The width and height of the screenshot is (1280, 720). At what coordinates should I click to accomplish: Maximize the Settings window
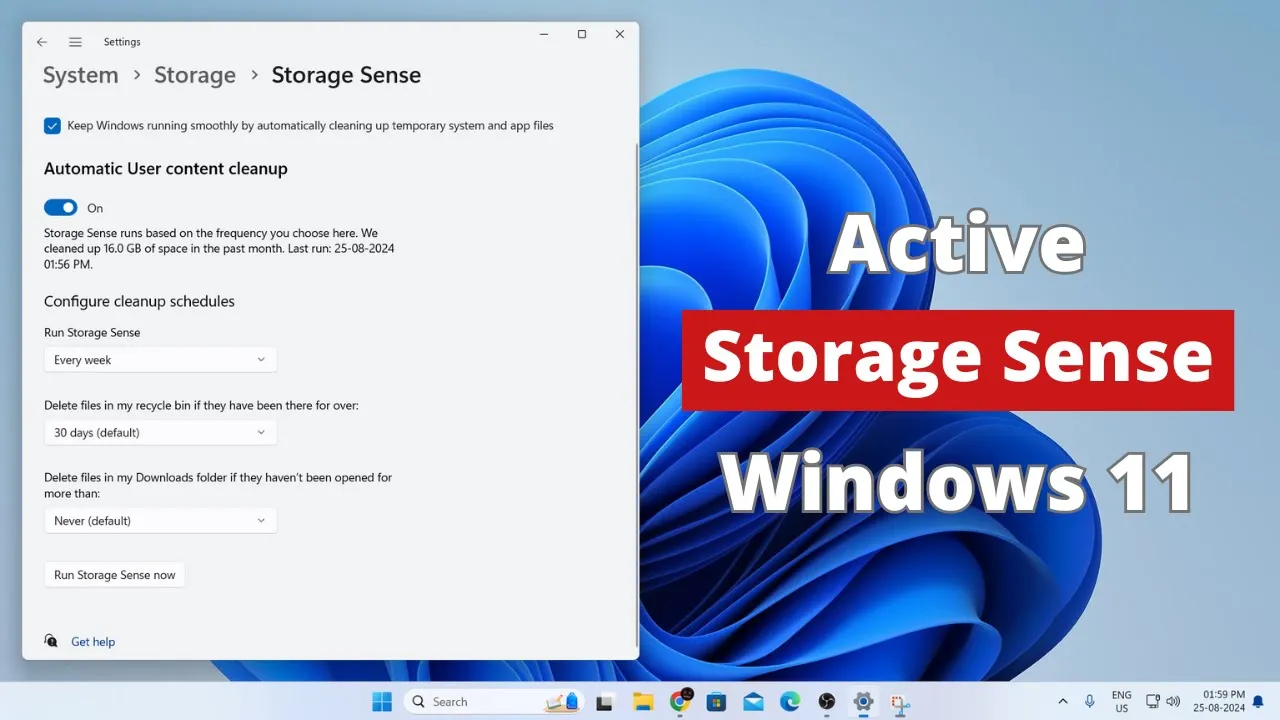(x=582, y=34)
